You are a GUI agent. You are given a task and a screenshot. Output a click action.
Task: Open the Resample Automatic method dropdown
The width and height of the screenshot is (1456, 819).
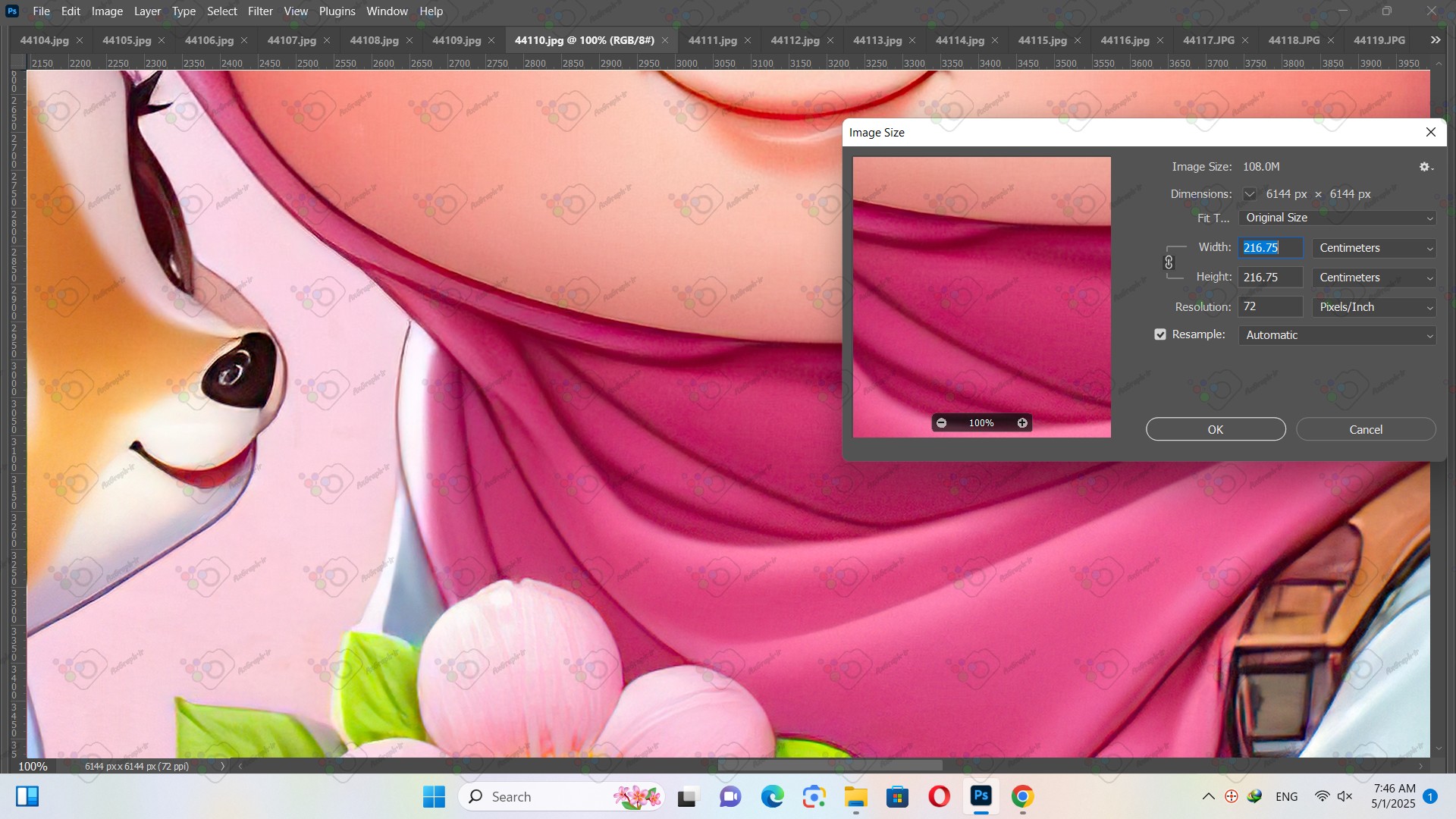pyautogui.click(x=1337, y=335)
